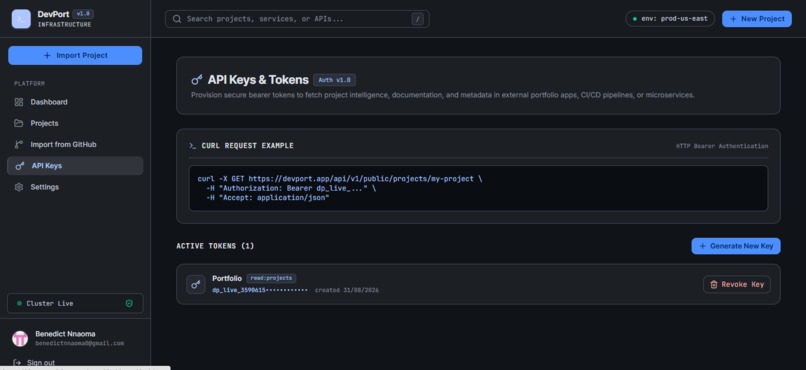The height and width of the screenshot is (370, 806).
Task: Click the terminal prompt icon by CURL REQUEST EXAMPLE
Action: [x=193, y=146]
